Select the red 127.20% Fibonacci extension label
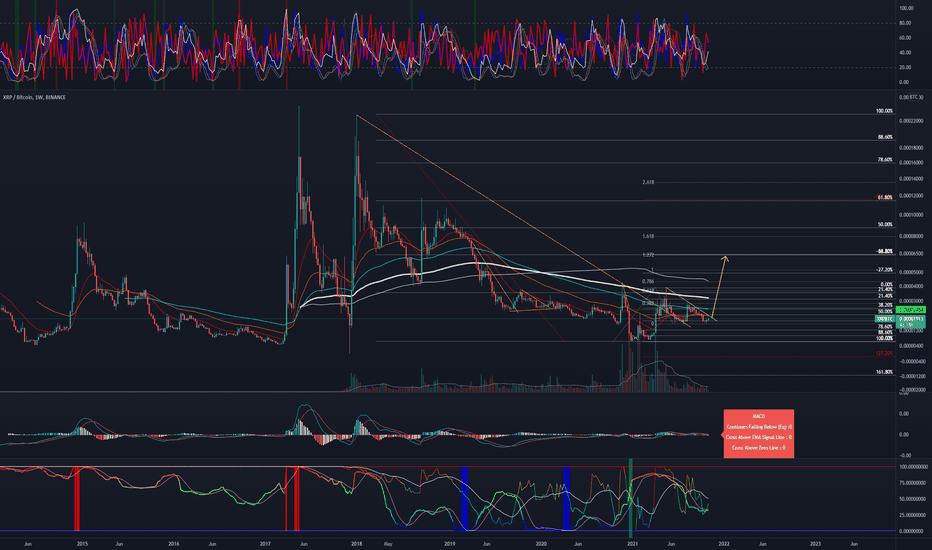The image size is (932, 550). click(884, 353)
